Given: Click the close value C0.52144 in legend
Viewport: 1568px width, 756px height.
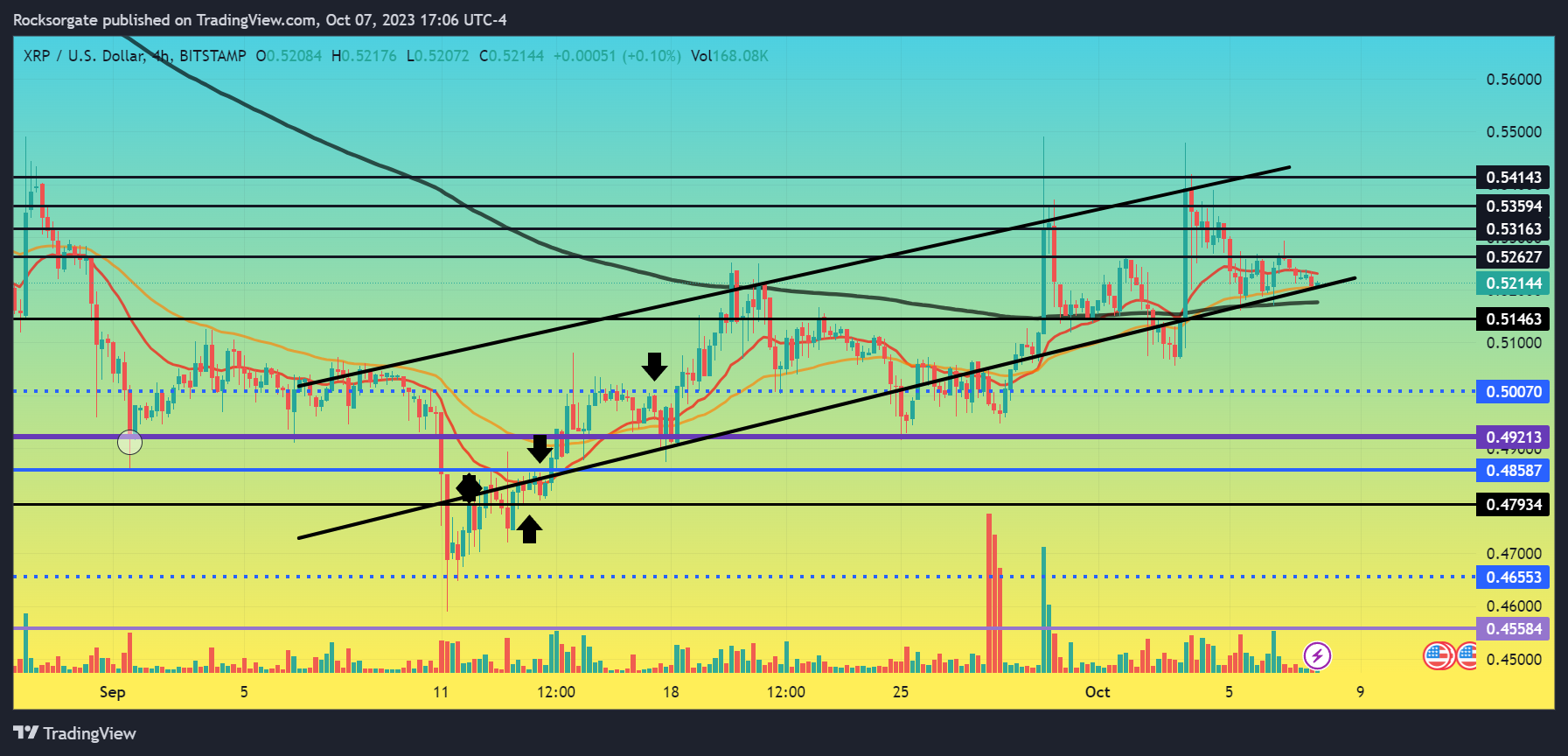Looking at the screenshot, I should (x=512, y=56).
